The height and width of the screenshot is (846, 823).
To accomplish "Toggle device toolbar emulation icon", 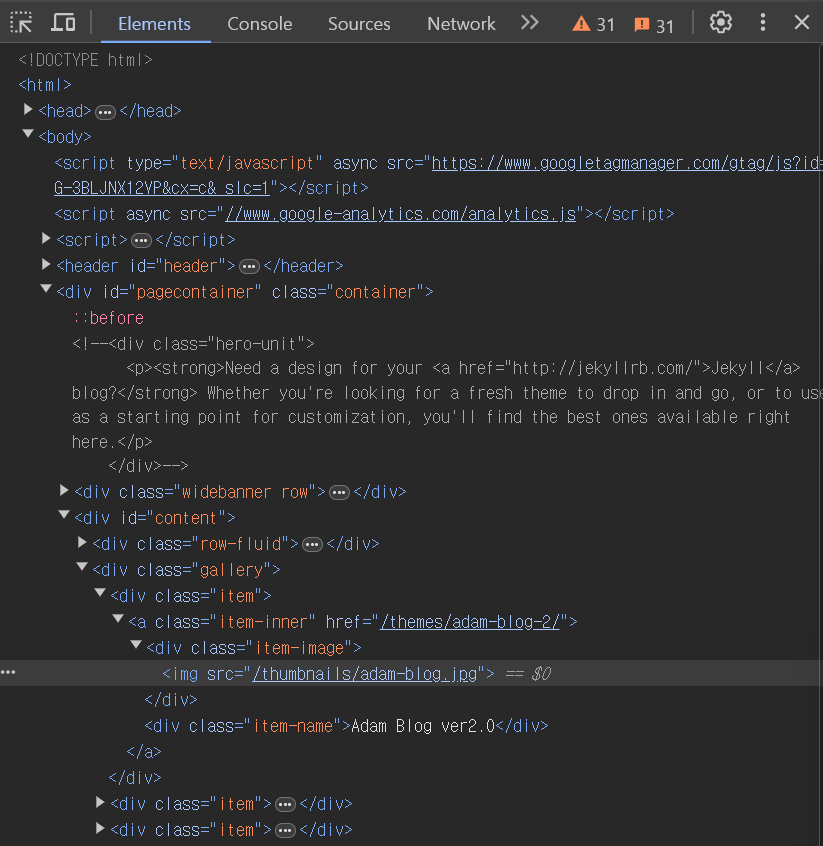I will point(63,23).
